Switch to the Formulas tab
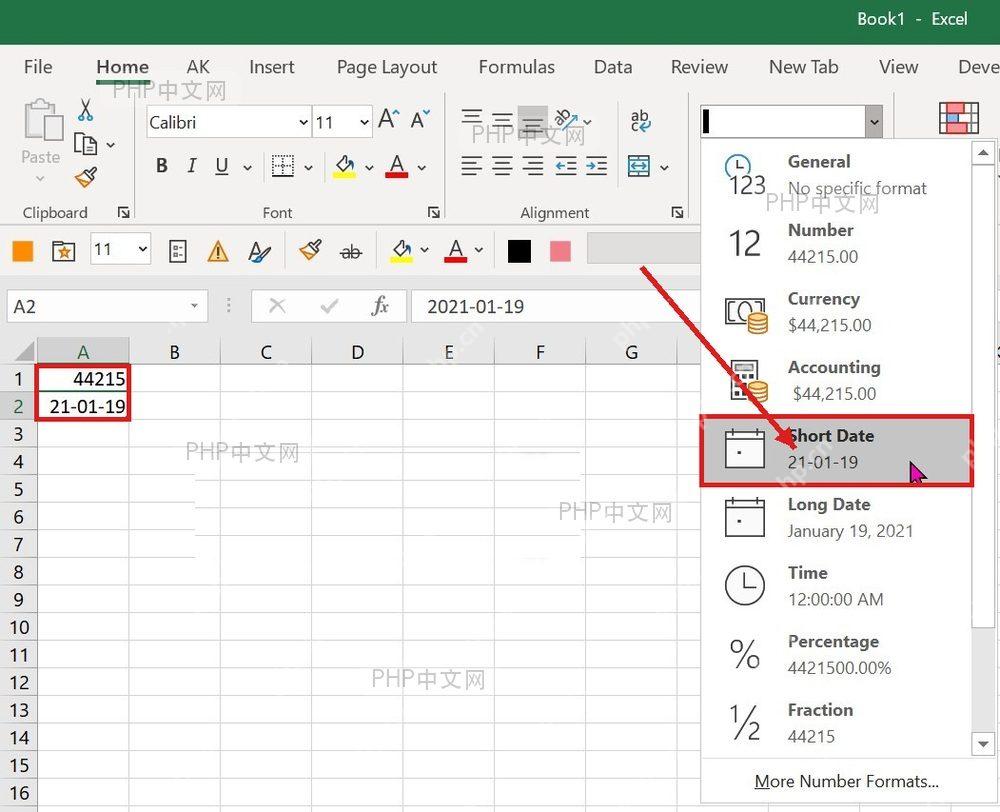Viewport: 1000px width, 812px height. click(x=517, y=67)
